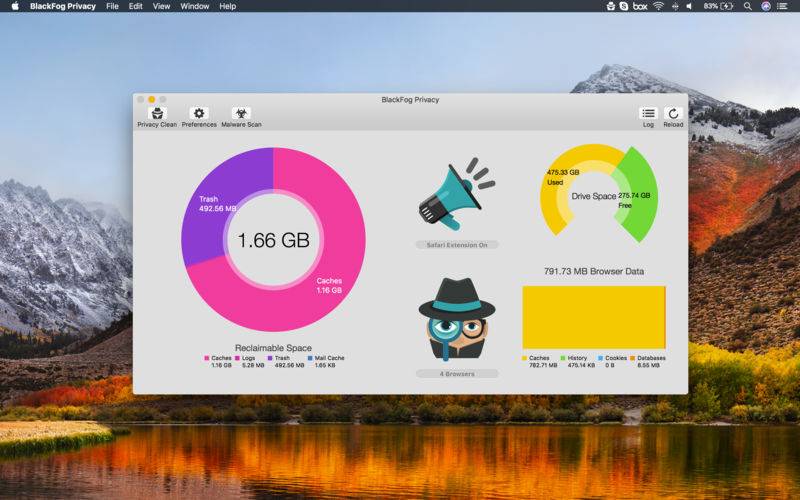Click the 4 Browsers button
This screenshot has width=800, height=500.
457,374
